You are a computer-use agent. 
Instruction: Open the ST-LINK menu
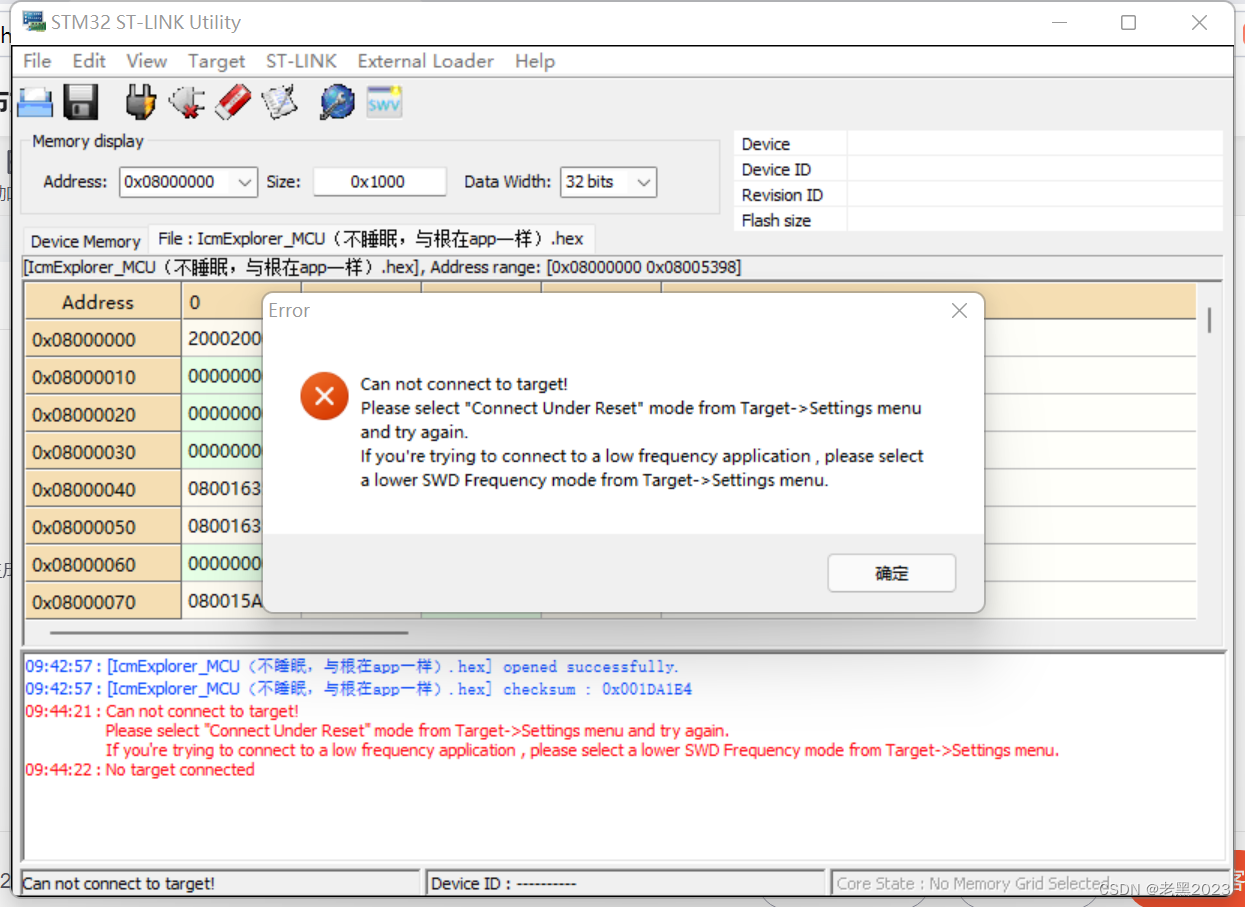click(x=301, y=61)
